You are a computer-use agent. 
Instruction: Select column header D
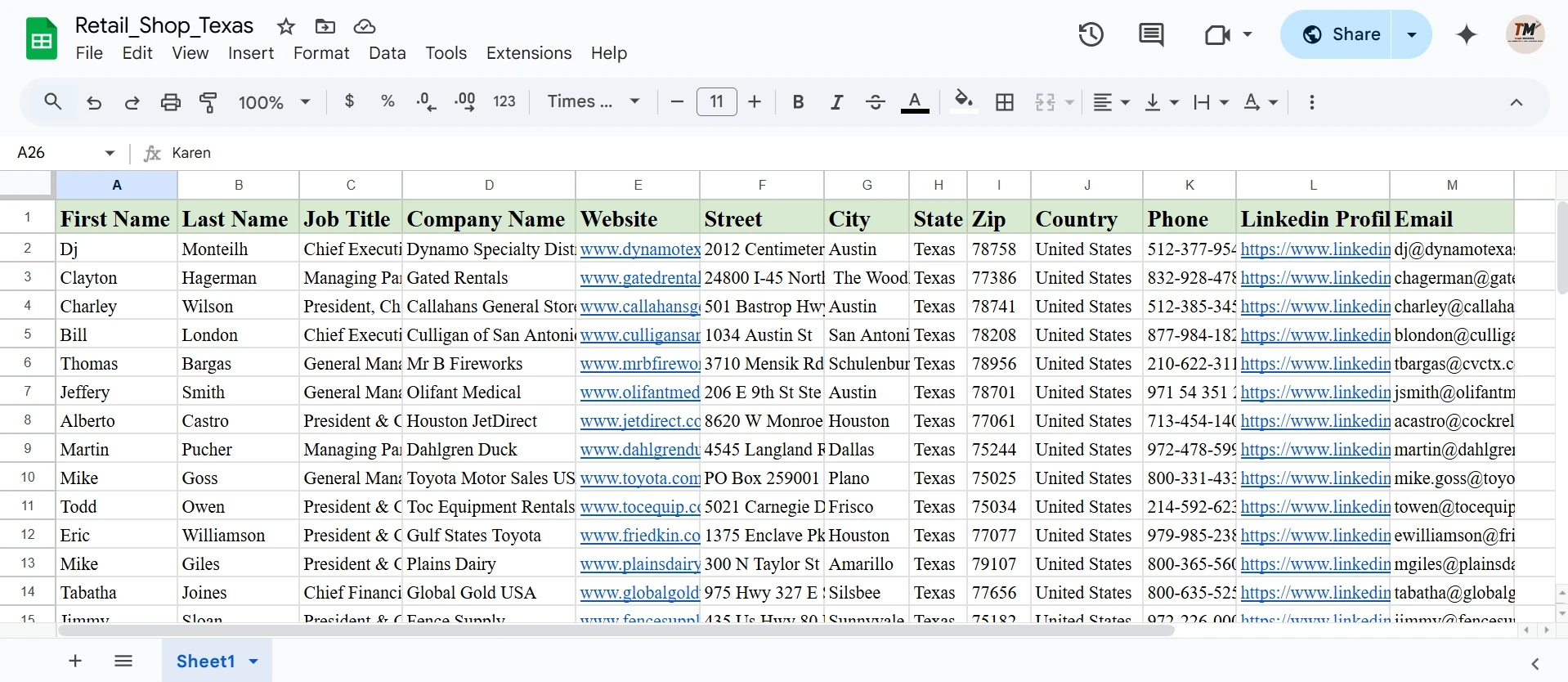pos(489,185)
